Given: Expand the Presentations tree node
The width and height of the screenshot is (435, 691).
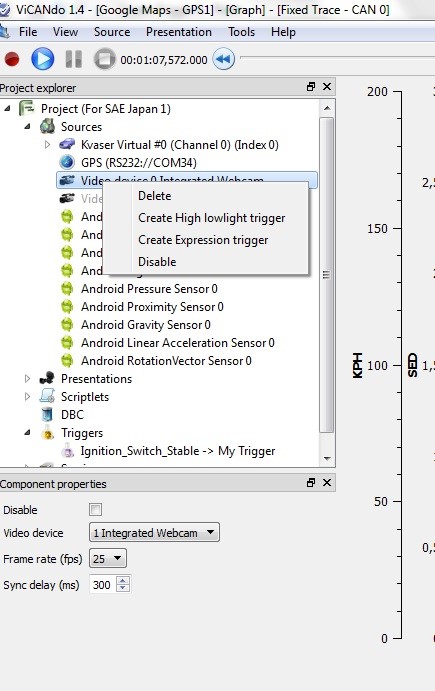Looking at the screenshot, I should 27,379.
